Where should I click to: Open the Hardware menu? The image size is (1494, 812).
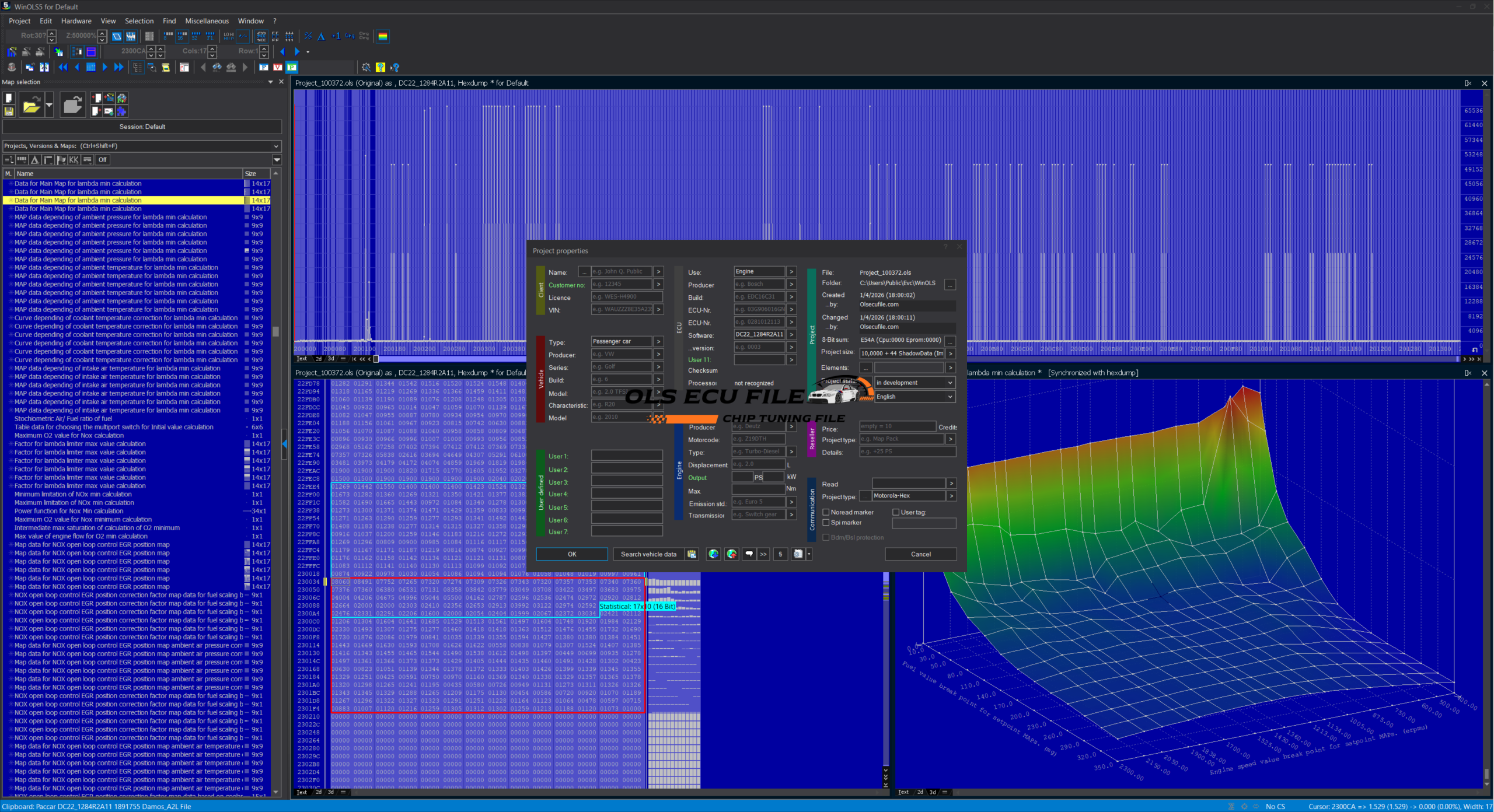pyautogui.click(x=76, y=21)
